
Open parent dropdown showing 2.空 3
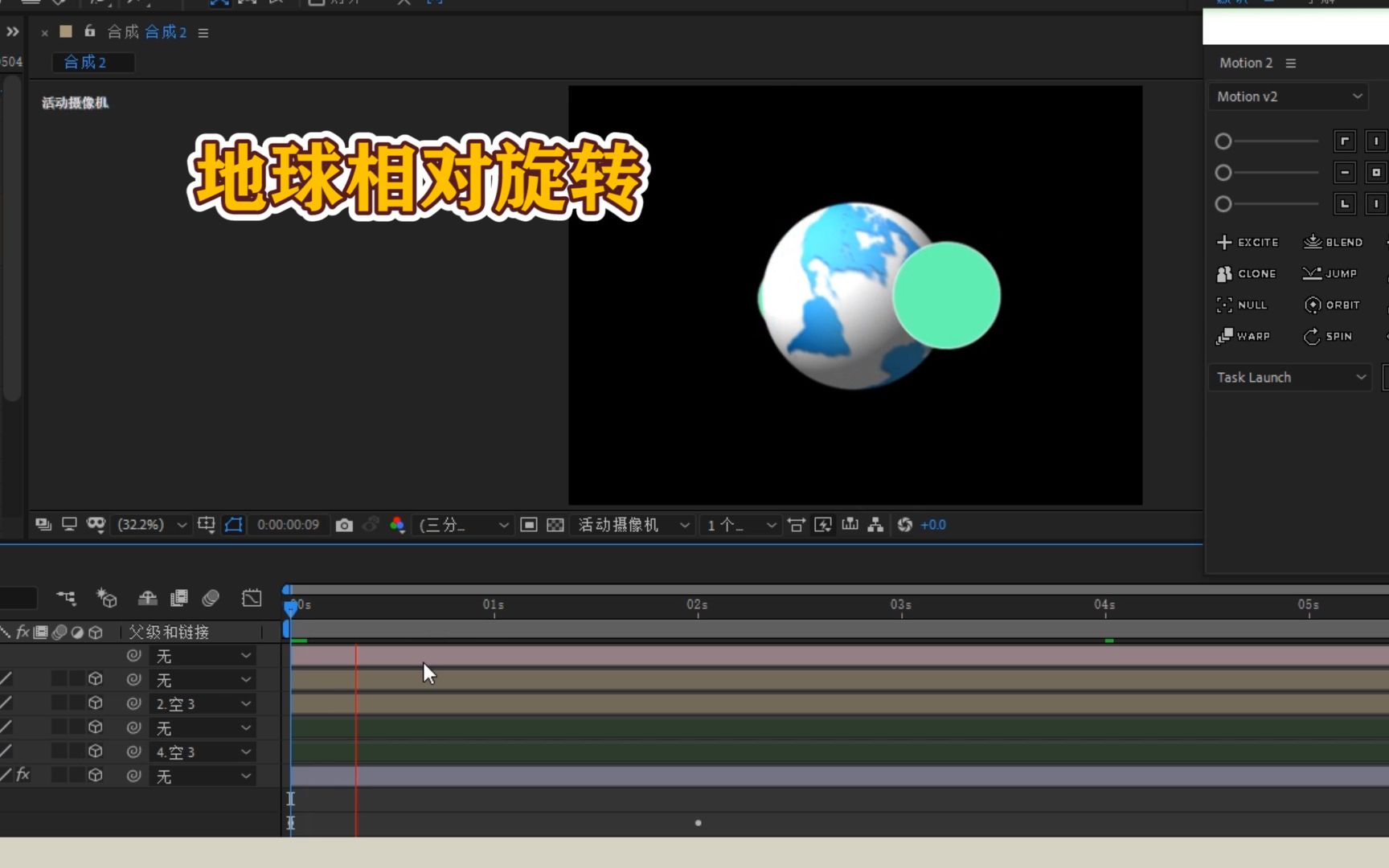click(x=203, y=704)
